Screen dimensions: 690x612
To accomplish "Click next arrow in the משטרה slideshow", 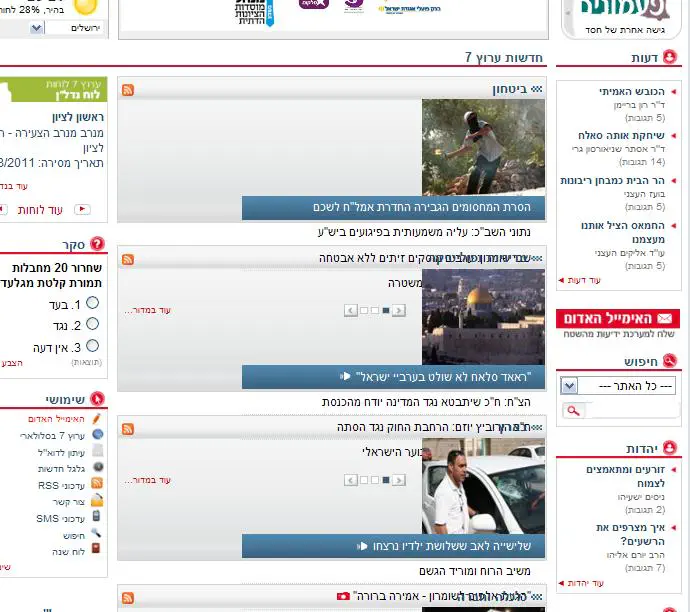I will 351,311.
